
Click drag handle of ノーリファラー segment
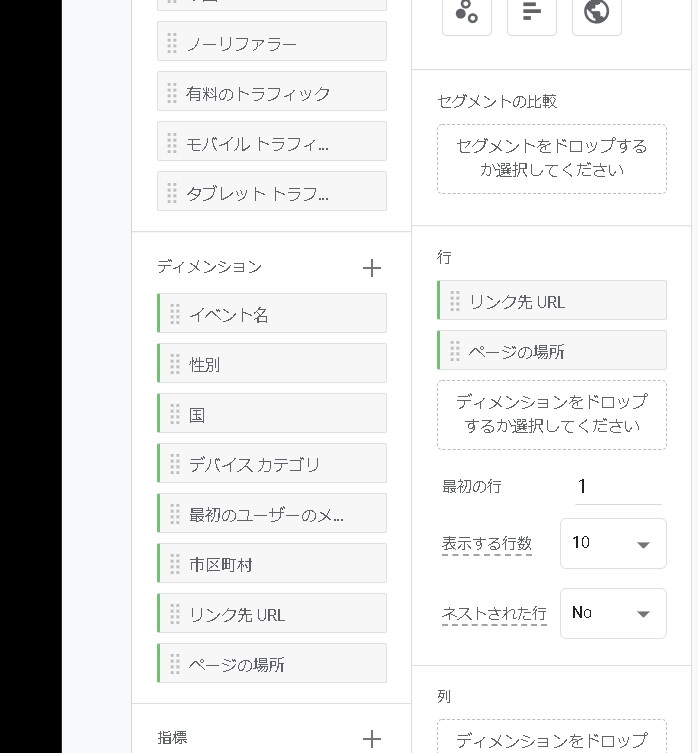click(172, 43)
